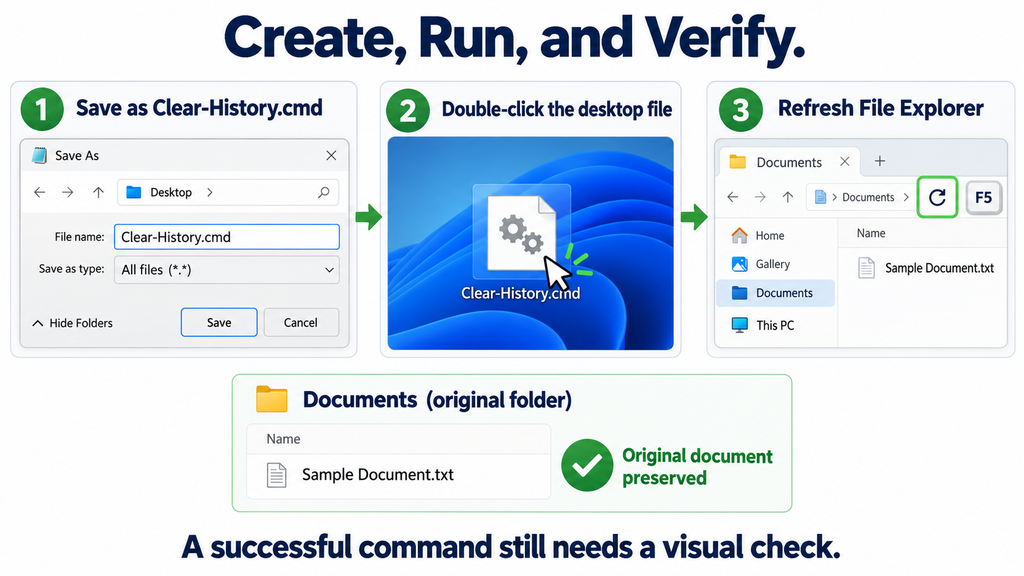This screenshot has height=576, width=1024.
Task: Click the Refresh button in File Explorer
Action: (937, 197)
